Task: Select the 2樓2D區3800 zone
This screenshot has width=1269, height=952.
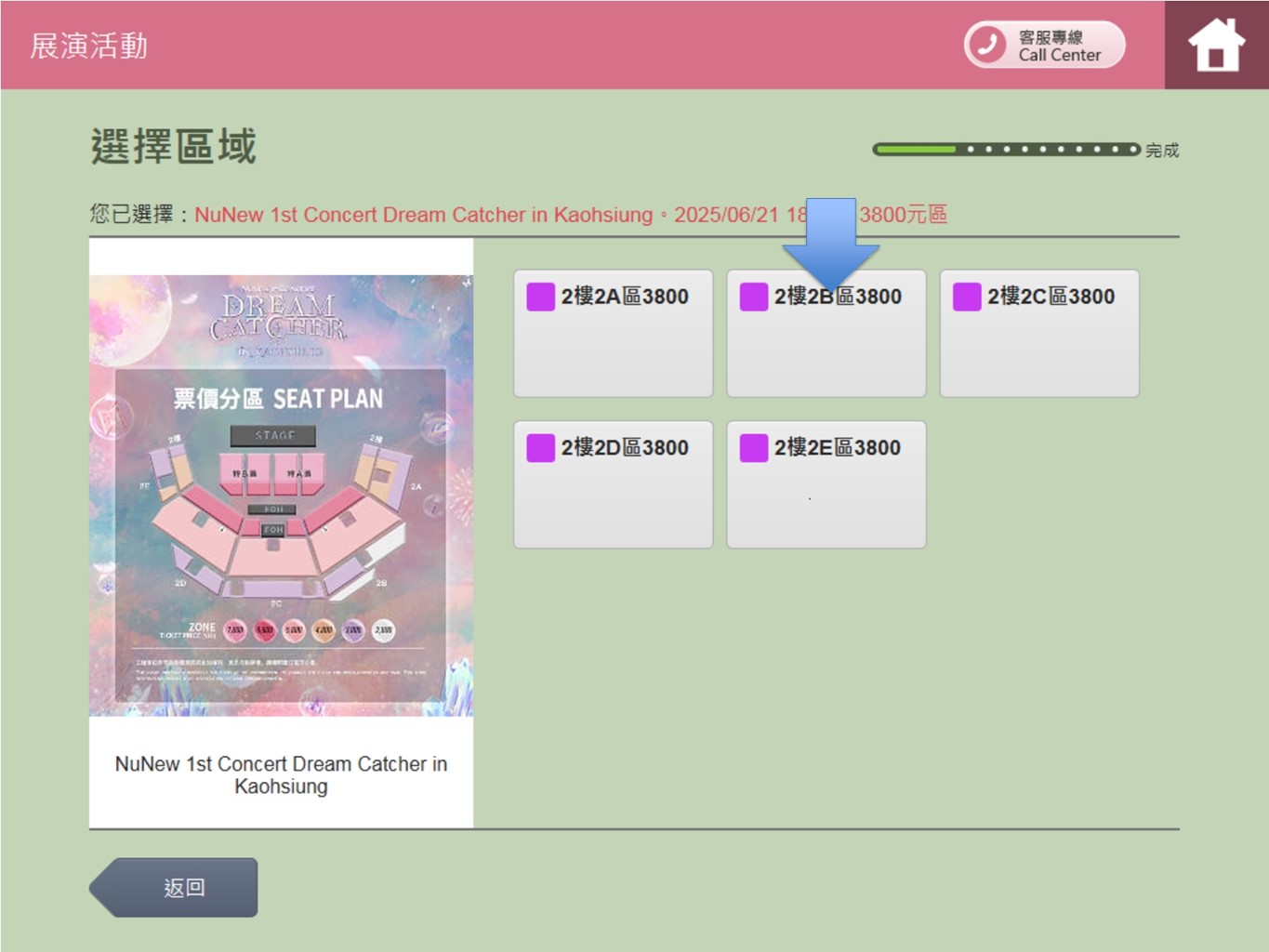Action: (614, 484)
